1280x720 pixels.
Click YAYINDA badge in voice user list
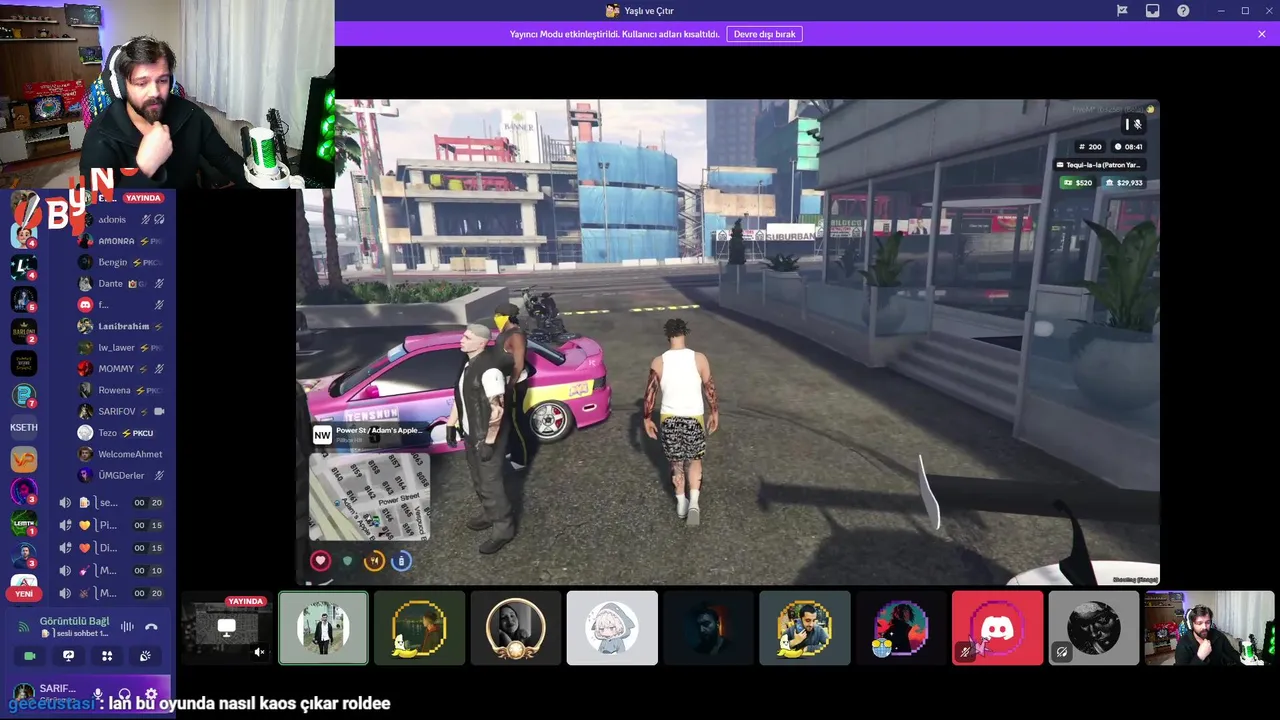click(x=143, y=198)
